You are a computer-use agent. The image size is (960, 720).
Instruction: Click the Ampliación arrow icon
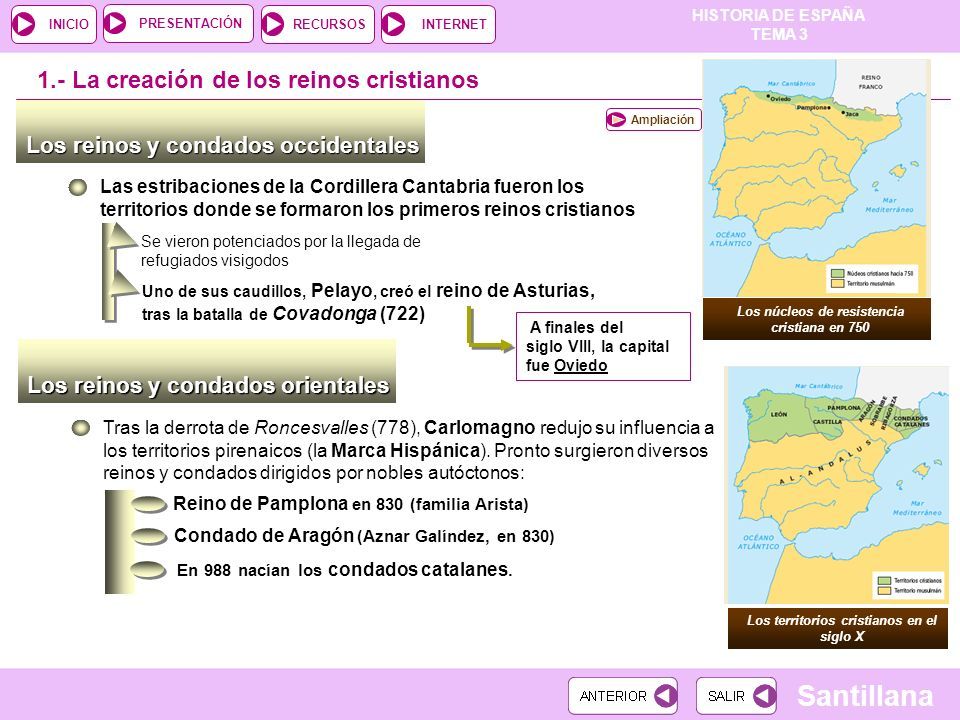617,119
